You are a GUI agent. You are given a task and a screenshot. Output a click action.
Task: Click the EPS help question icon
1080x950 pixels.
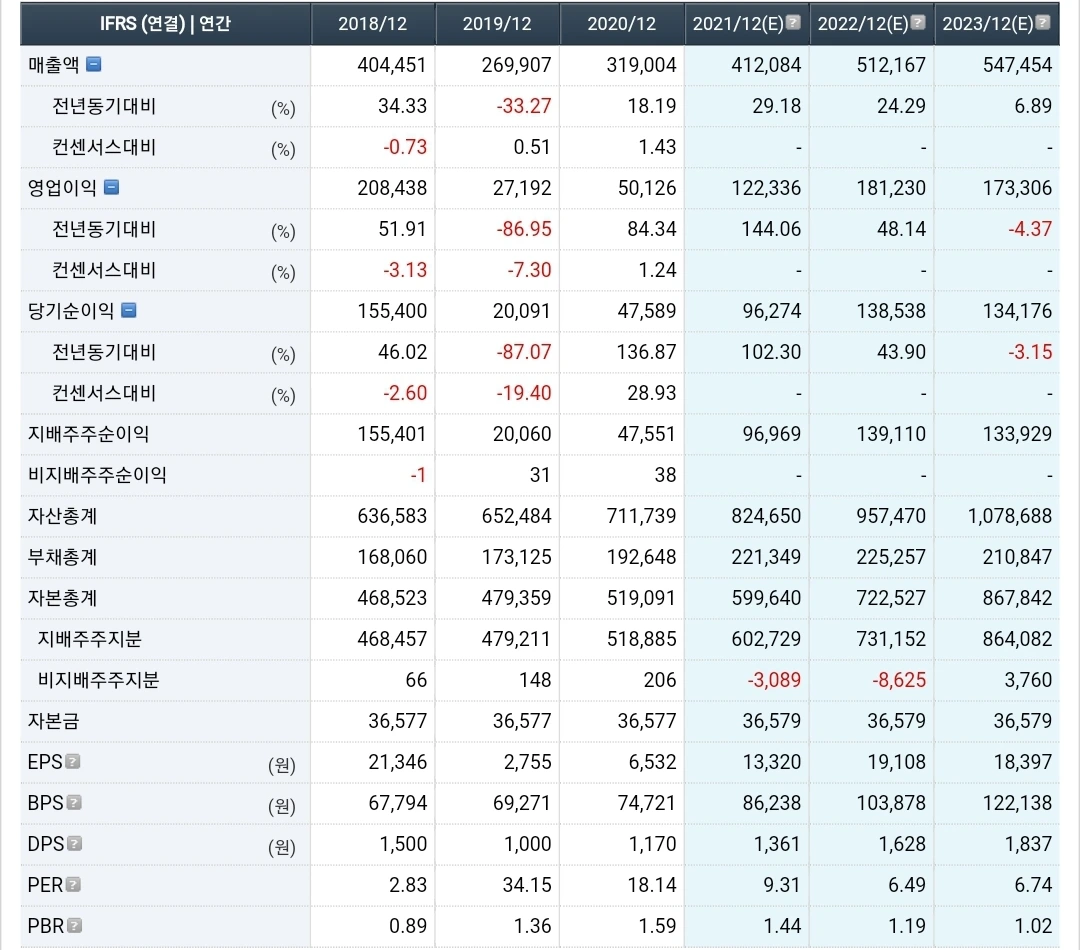(x=73, y=761)
